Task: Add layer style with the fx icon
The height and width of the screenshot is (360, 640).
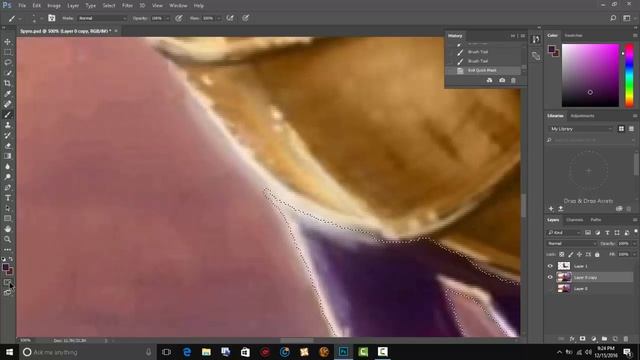Action: (572, 339)
